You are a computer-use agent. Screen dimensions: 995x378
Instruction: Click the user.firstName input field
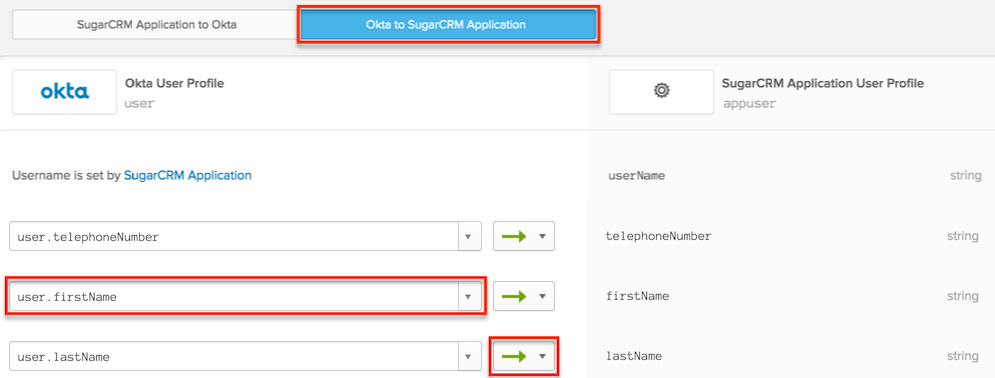[234, 296]
